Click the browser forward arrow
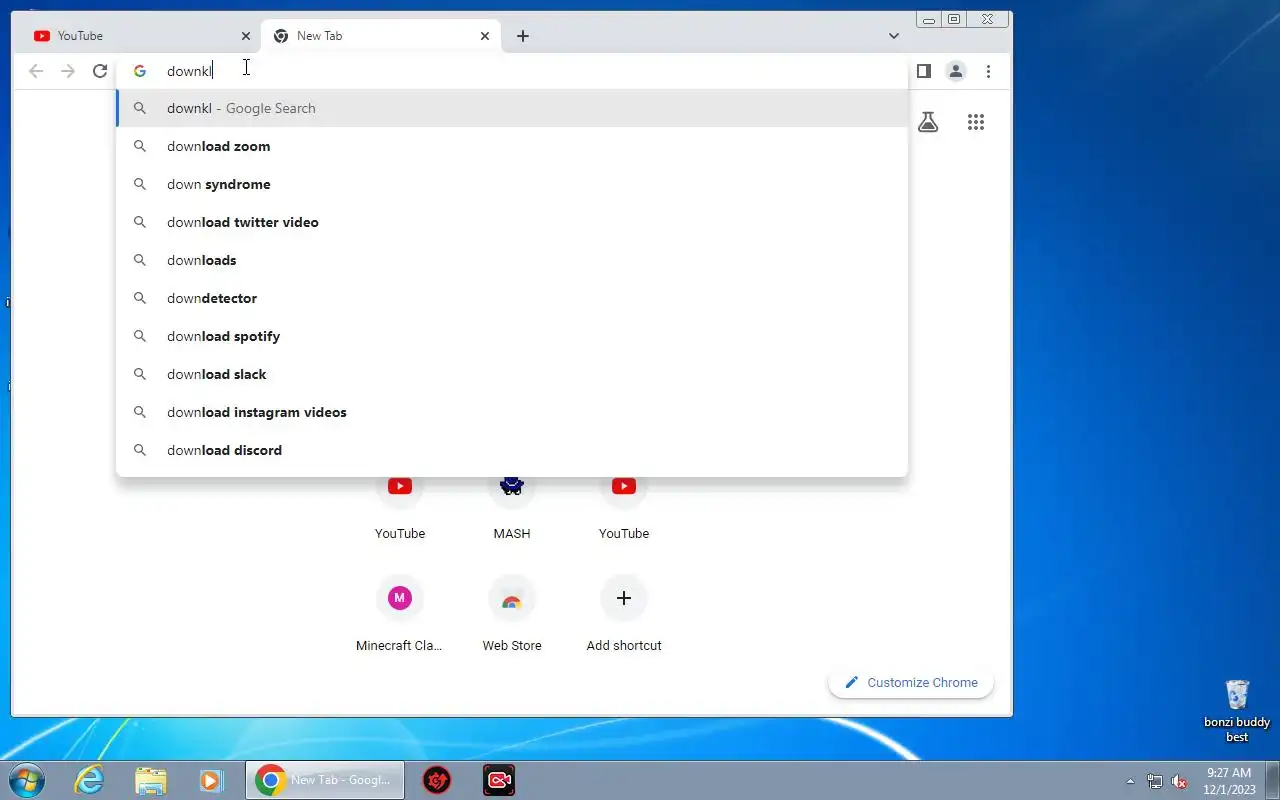 pyautogui.click(x=68, y=71)
